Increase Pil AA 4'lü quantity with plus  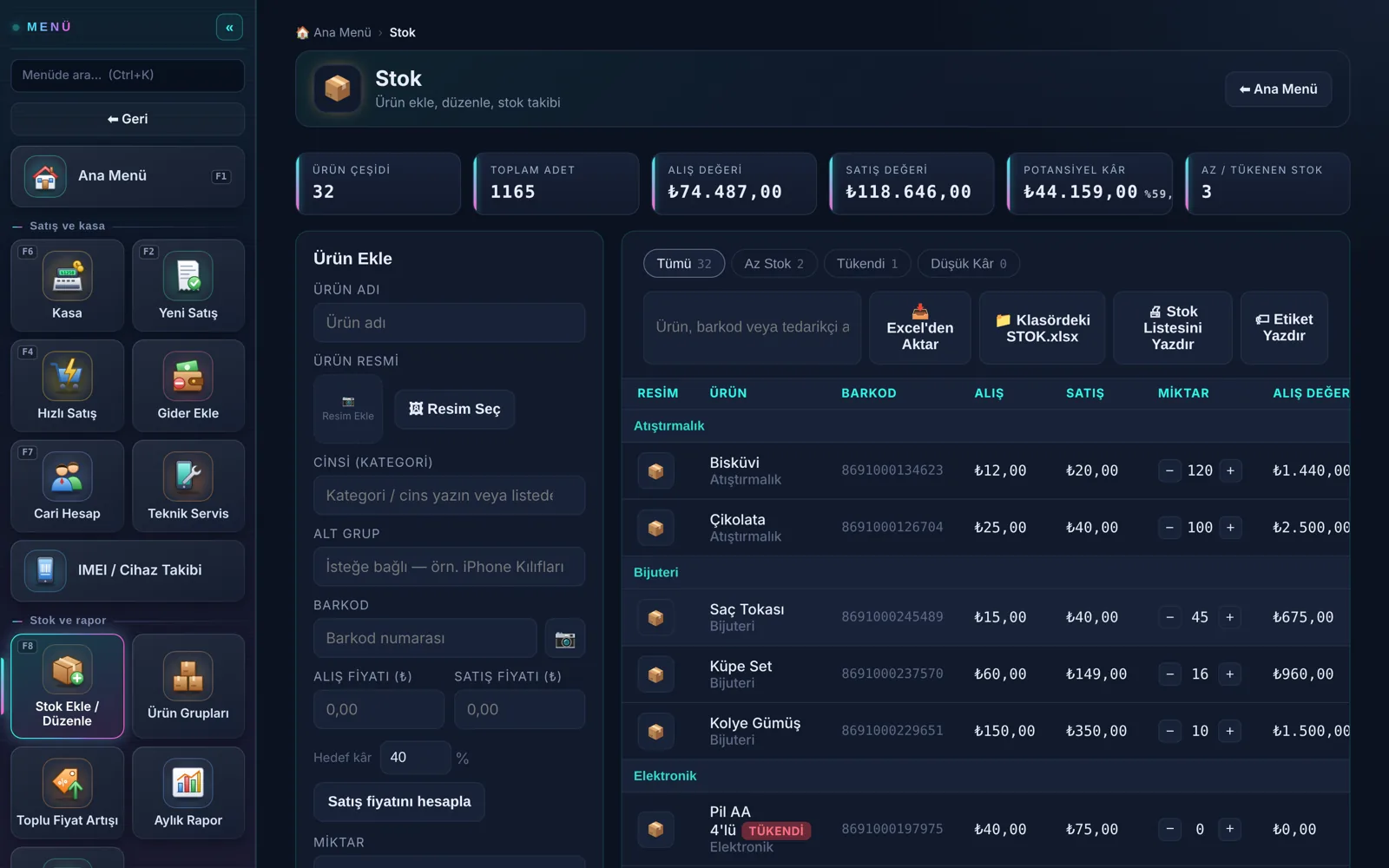point(1230,830)
